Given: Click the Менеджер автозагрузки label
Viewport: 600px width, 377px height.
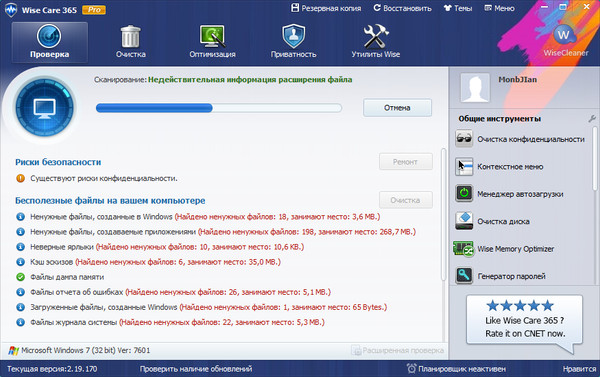Looking at the screenshot, I should 520,194.
